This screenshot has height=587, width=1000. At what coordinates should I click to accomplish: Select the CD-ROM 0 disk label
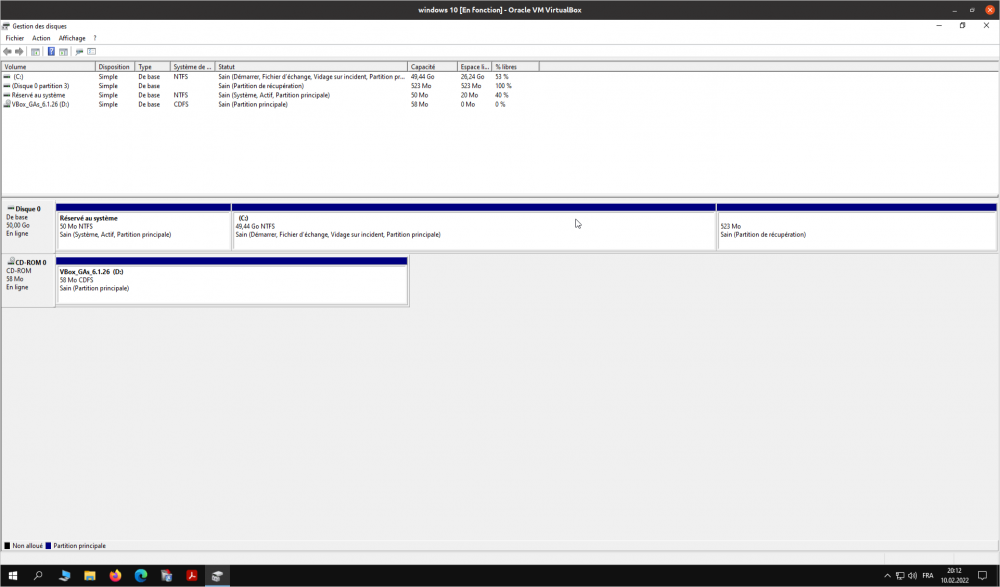(28, 280)
